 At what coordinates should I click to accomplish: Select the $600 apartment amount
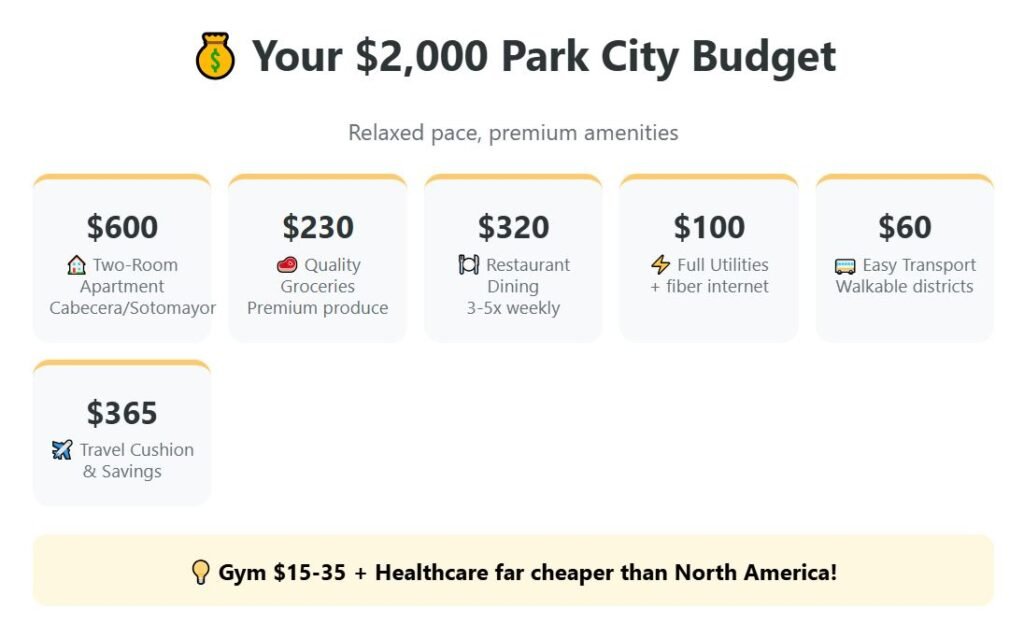(122, 227)
